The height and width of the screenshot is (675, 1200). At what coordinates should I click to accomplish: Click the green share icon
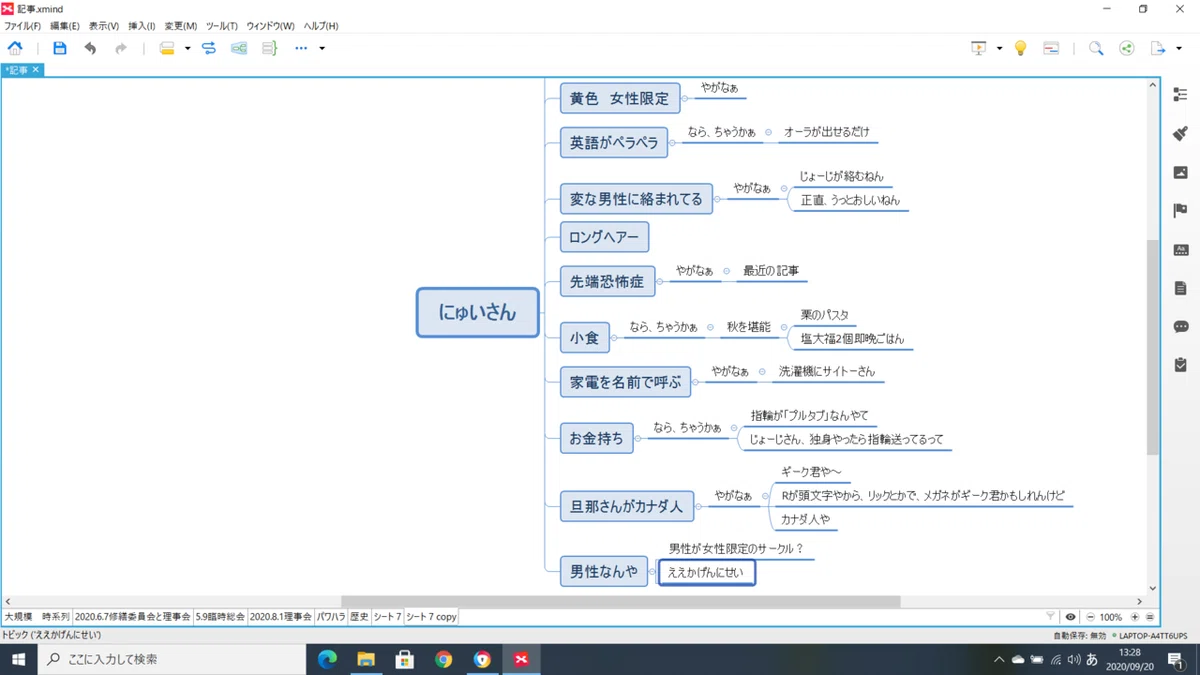tap(1127, 48)
